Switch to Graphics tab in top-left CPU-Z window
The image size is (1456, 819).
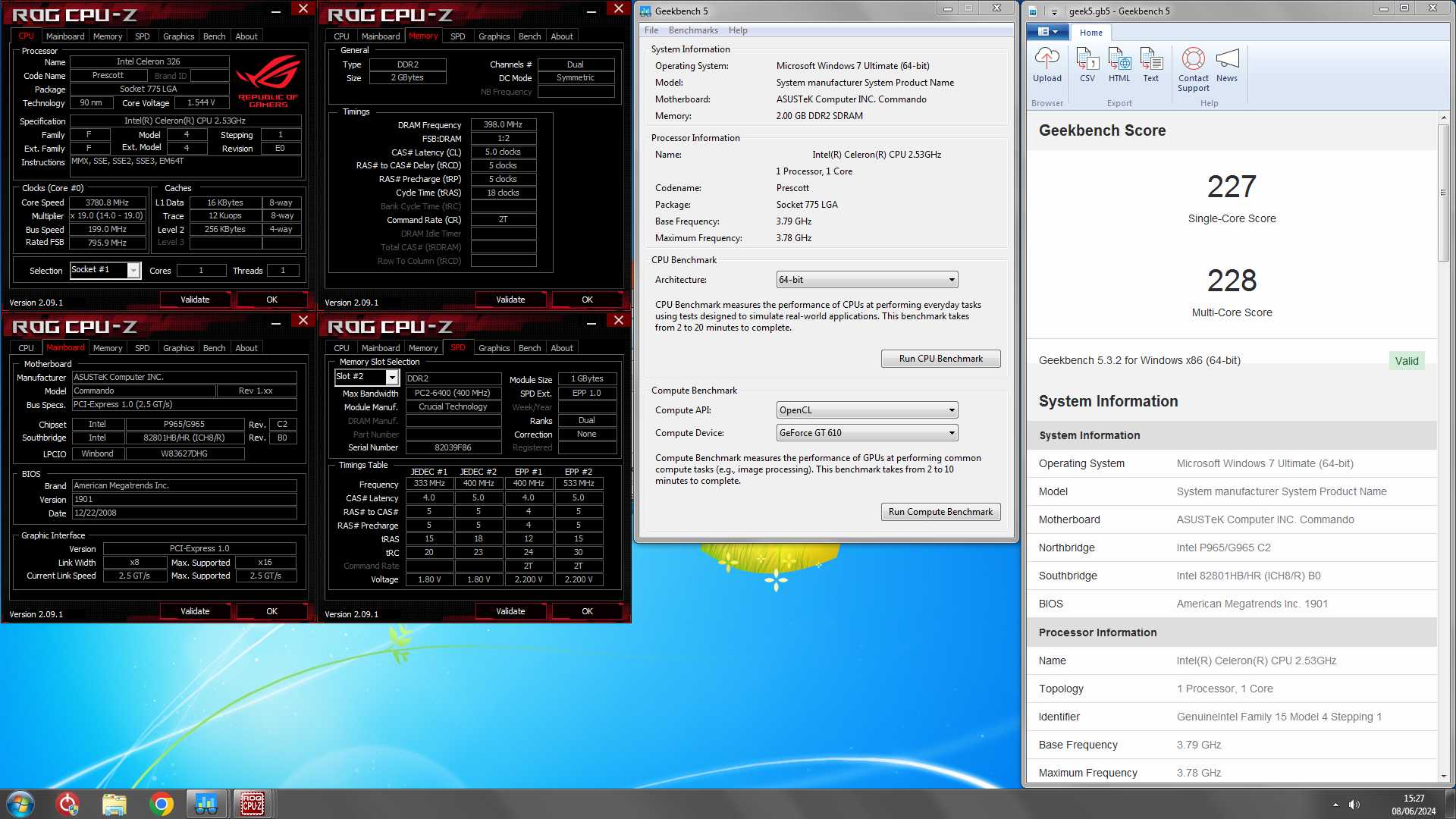(x=178, y=36)
